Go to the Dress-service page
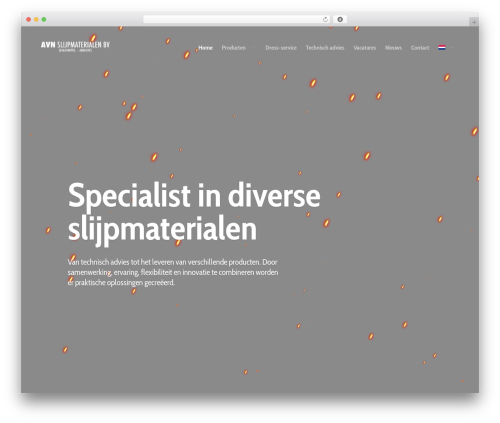Screen dimensions: 500x423 (281, 48)
